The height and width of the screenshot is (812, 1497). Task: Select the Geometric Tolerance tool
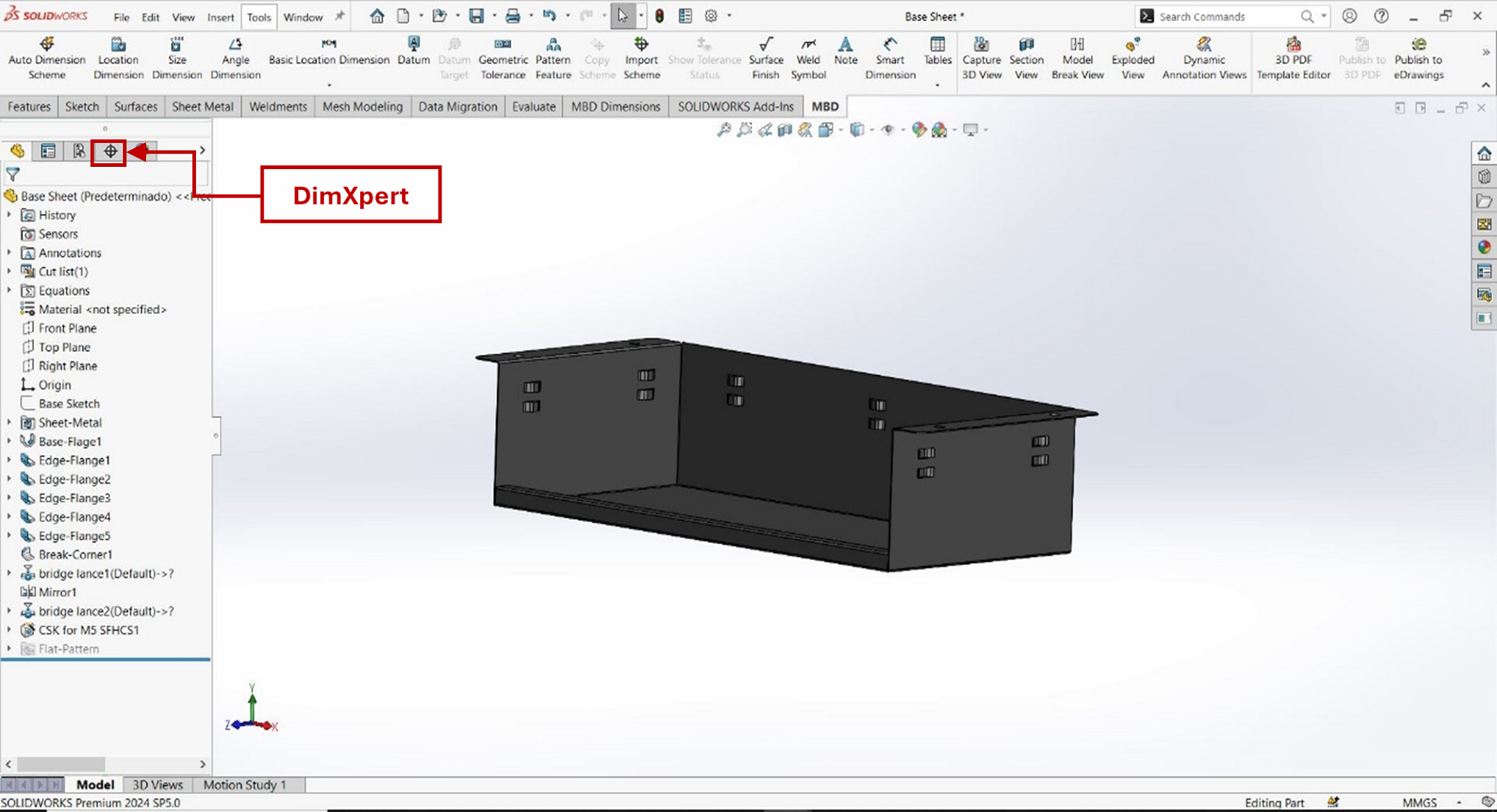click(503, 58)
